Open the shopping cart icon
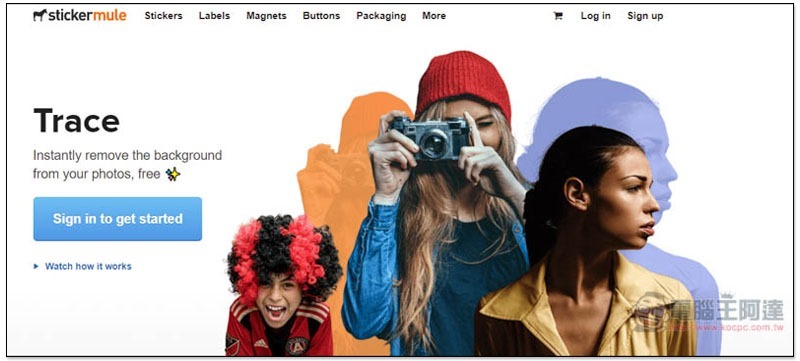 558,16
